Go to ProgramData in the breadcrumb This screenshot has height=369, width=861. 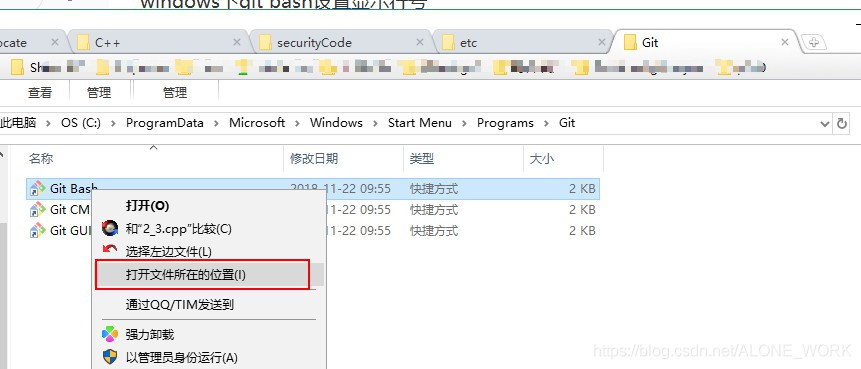point(165,123)
